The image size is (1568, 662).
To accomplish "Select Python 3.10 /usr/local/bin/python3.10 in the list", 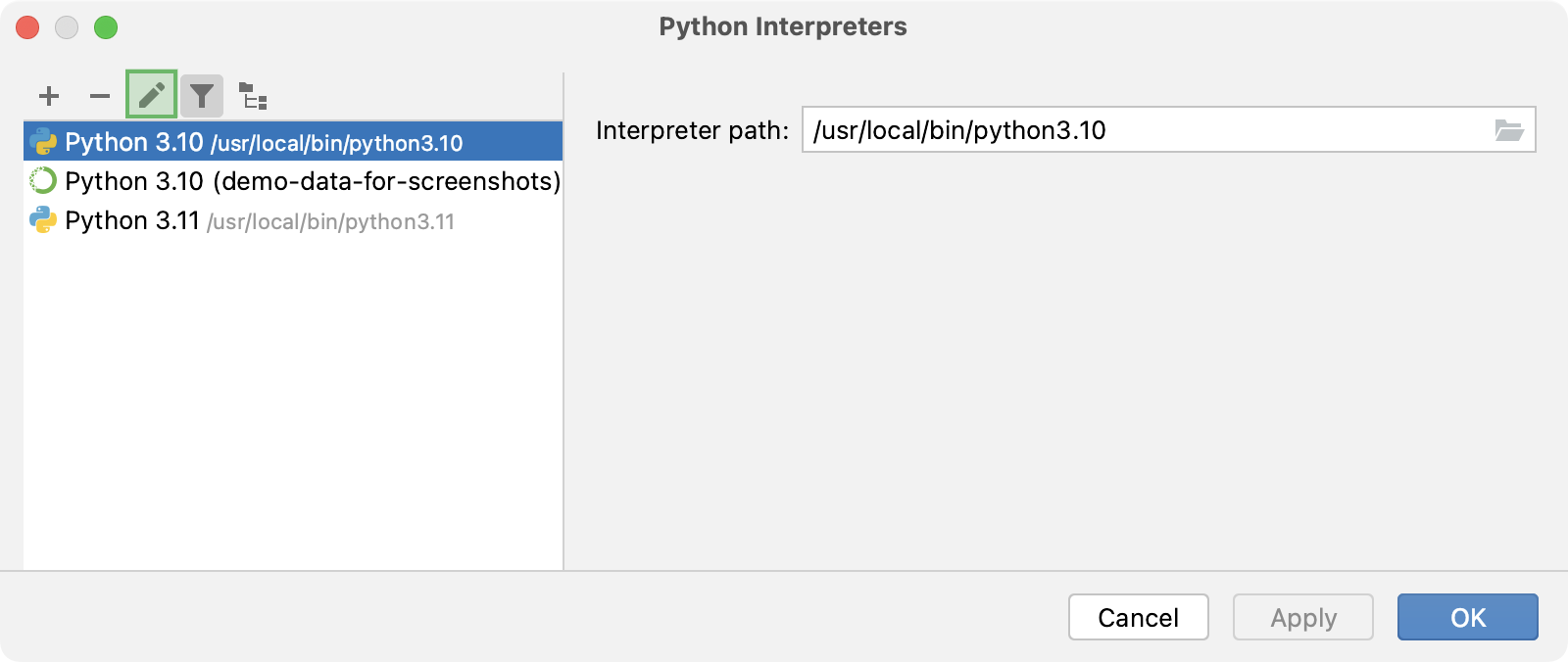I will pos(265,142).
